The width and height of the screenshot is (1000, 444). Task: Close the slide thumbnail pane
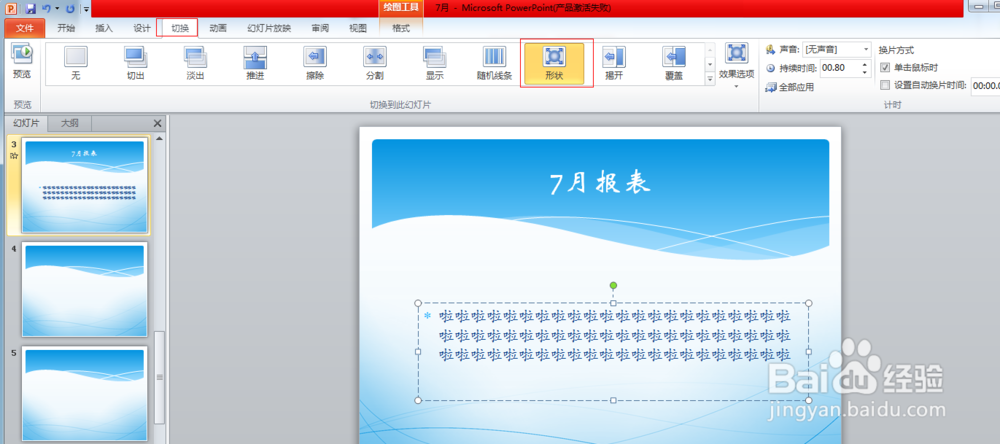click(x=158, y=124)
